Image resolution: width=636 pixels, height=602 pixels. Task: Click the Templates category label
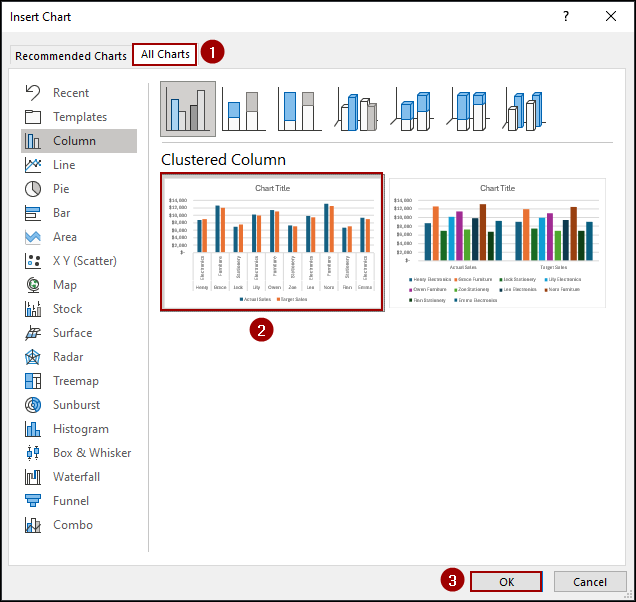[x=80, y=117]
